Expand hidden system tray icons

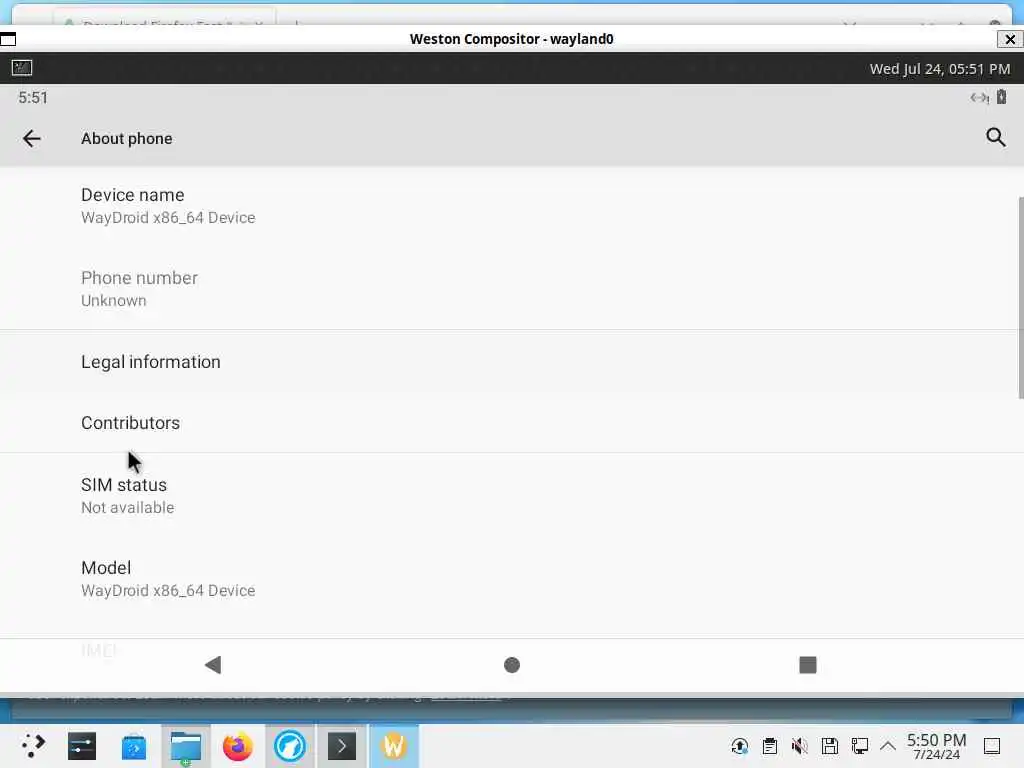tap(888, 746)
